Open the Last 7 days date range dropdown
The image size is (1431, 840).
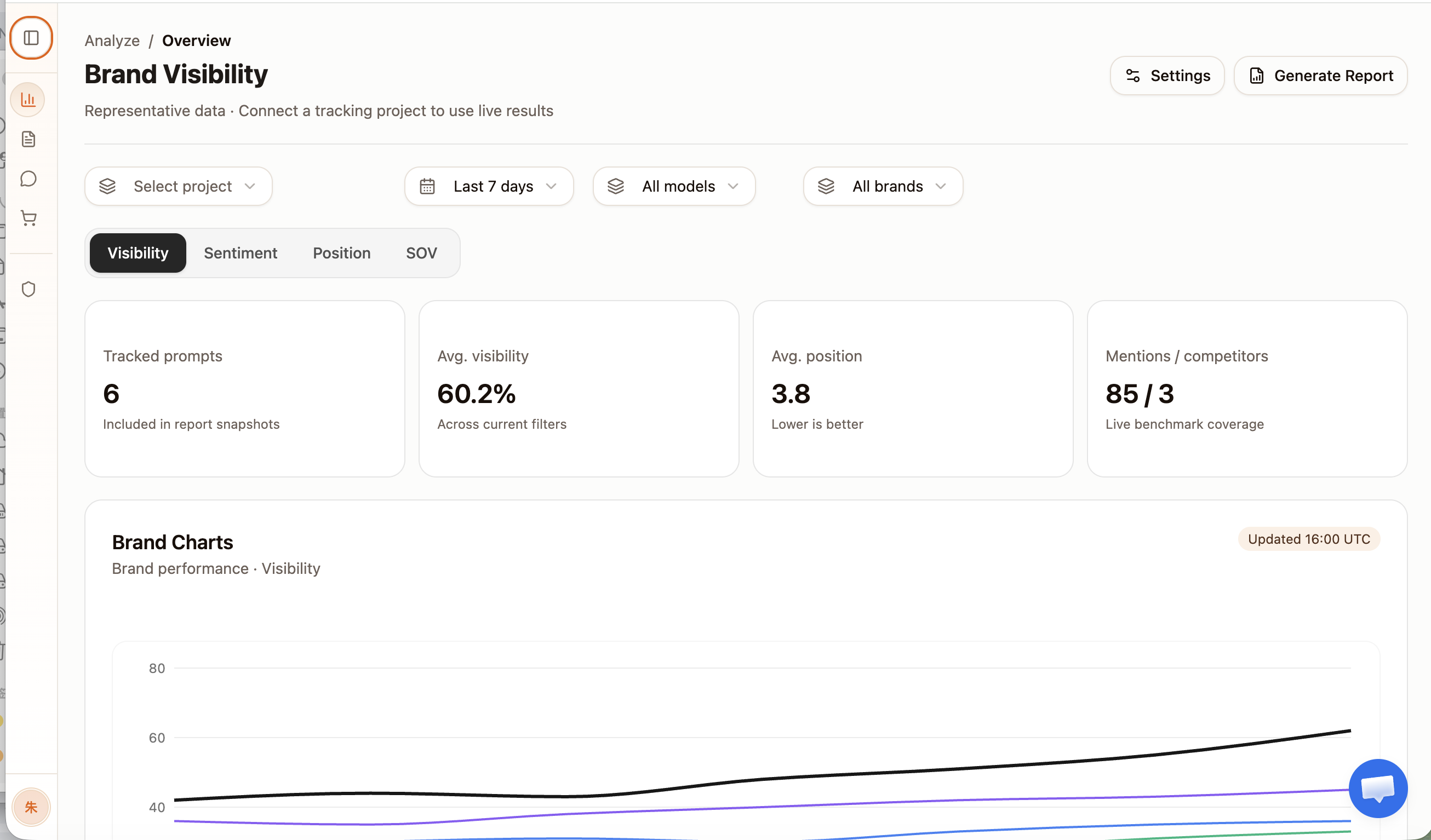pyautogui.click(x=489, y=186)
